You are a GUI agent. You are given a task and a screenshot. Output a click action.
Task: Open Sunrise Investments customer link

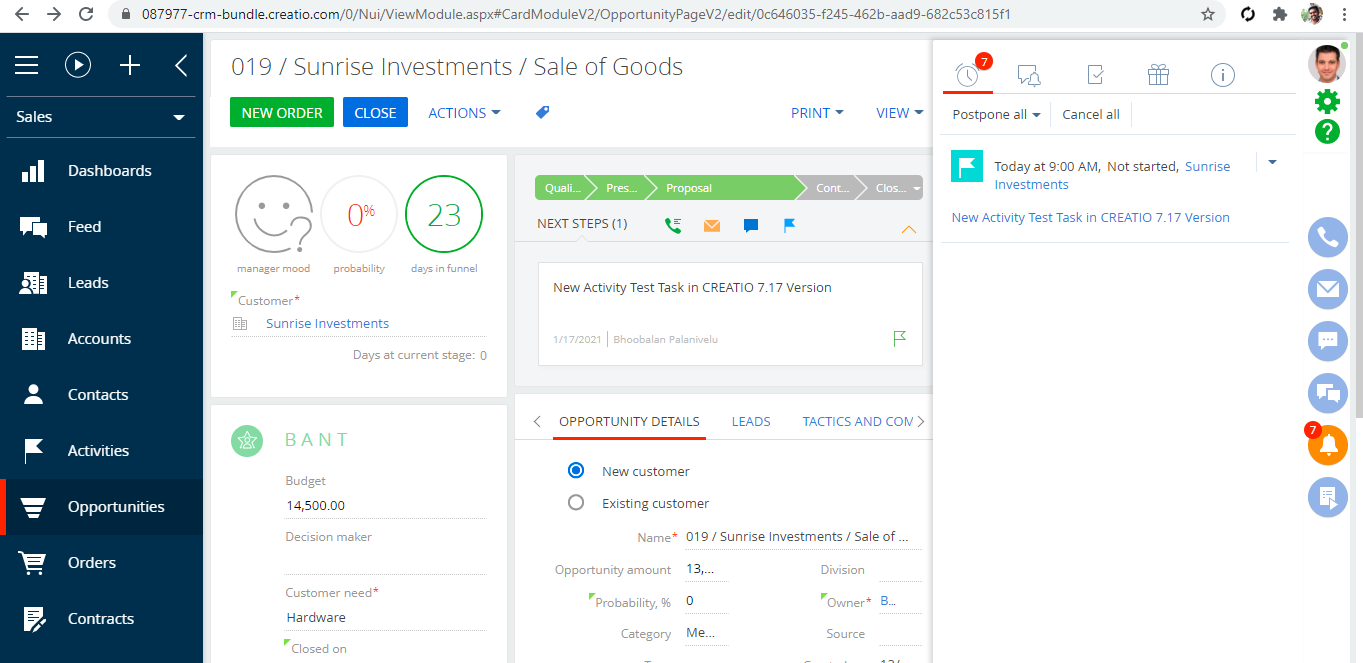[327, 324]
